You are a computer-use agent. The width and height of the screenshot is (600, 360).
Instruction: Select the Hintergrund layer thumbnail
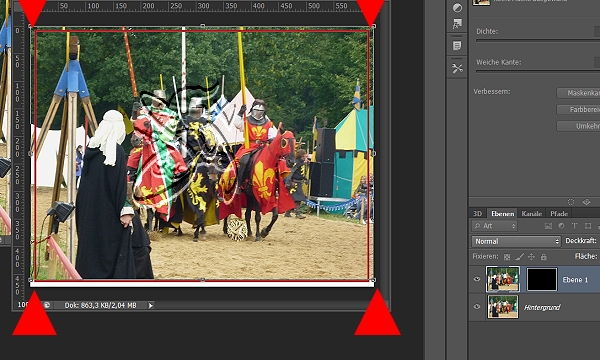point(503,306)
